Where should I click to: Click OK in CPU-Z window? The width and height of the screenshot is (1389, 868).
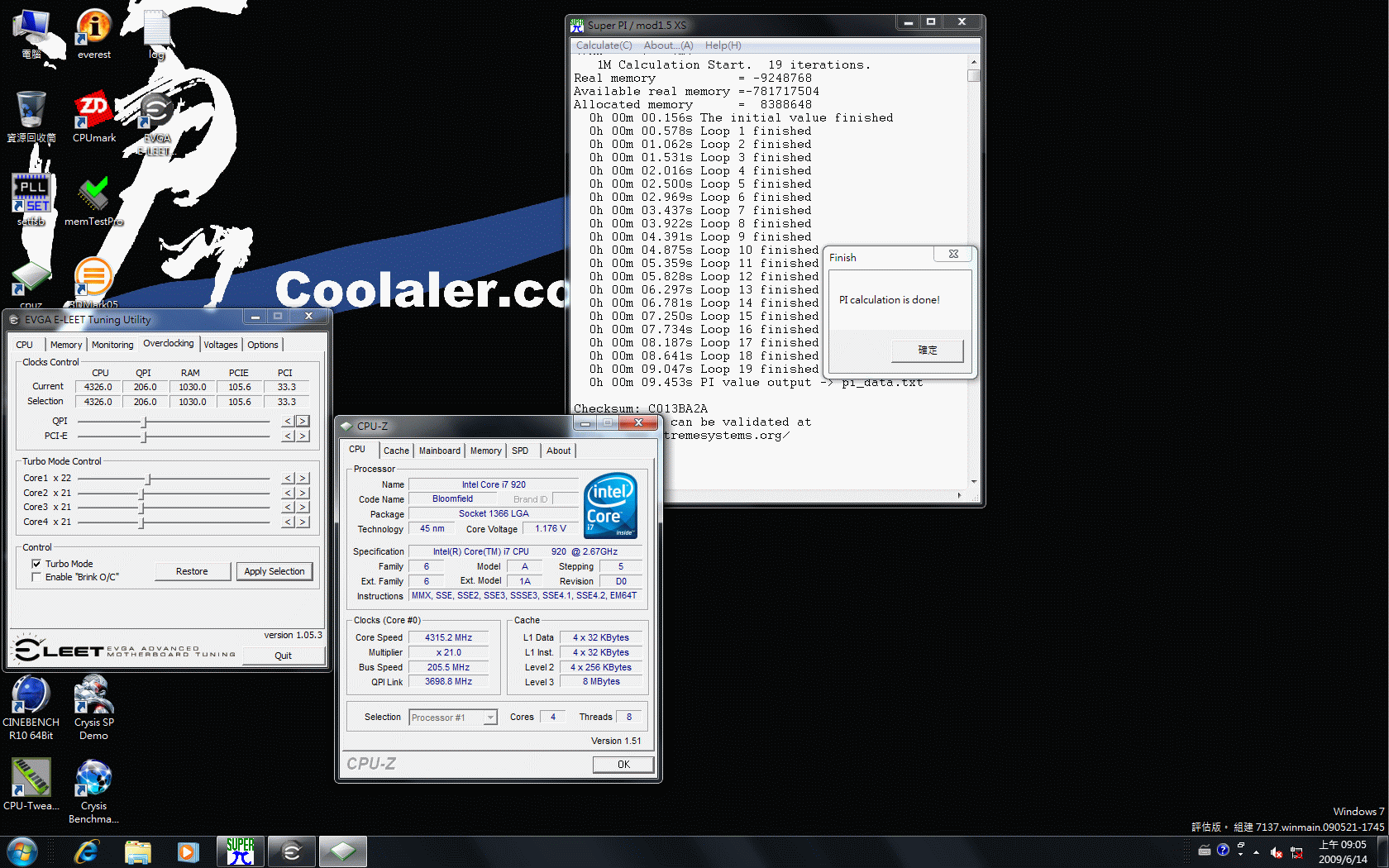click(x=623, y=765)
